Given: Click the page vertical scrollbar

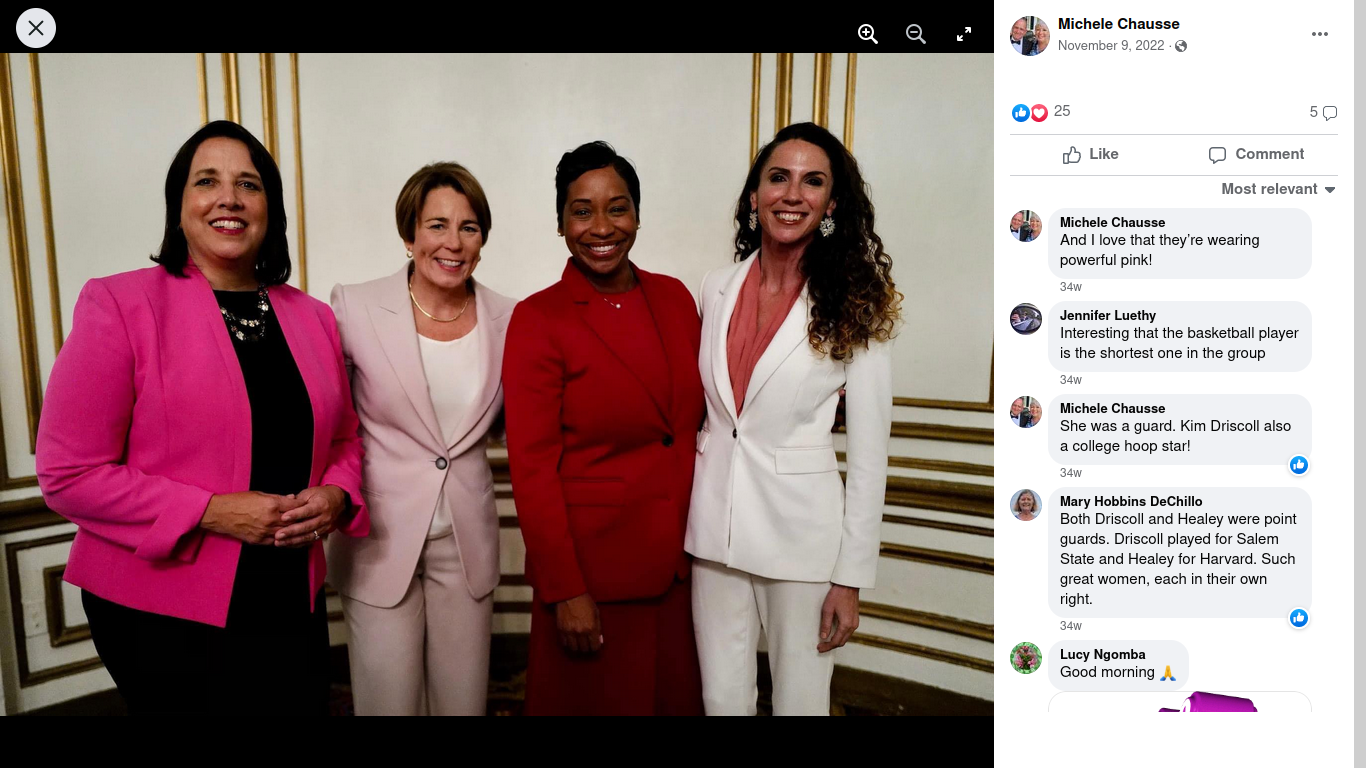Looking at the screenshot, I should [x=1360, y=384].
